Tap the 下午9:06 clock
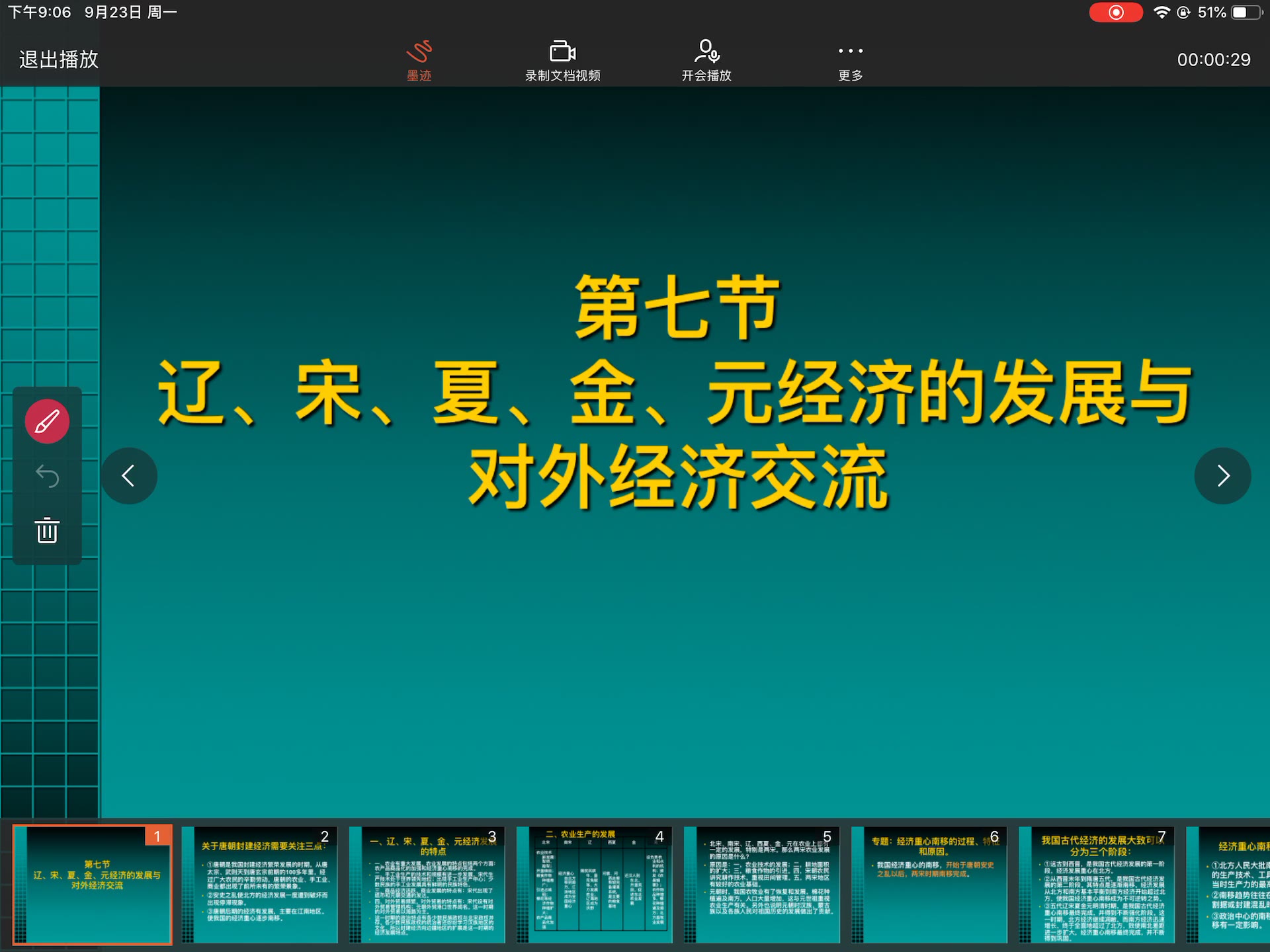Image resolution: width=1270 pixels, height=952 pixels. [x=39, y=13]
